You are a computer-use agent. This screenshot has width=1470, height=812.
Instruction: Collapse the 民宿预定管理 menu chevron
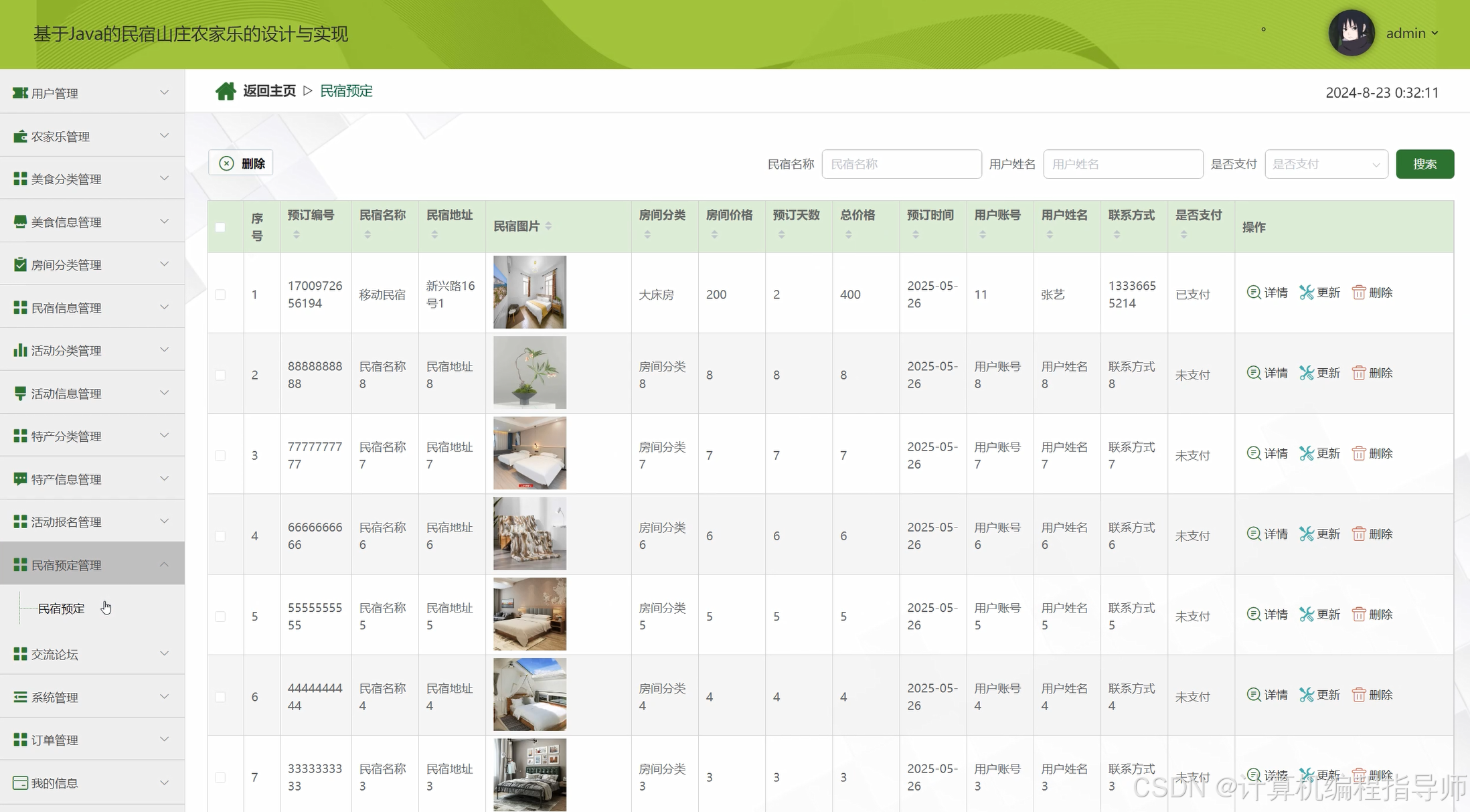pos(164,564)
